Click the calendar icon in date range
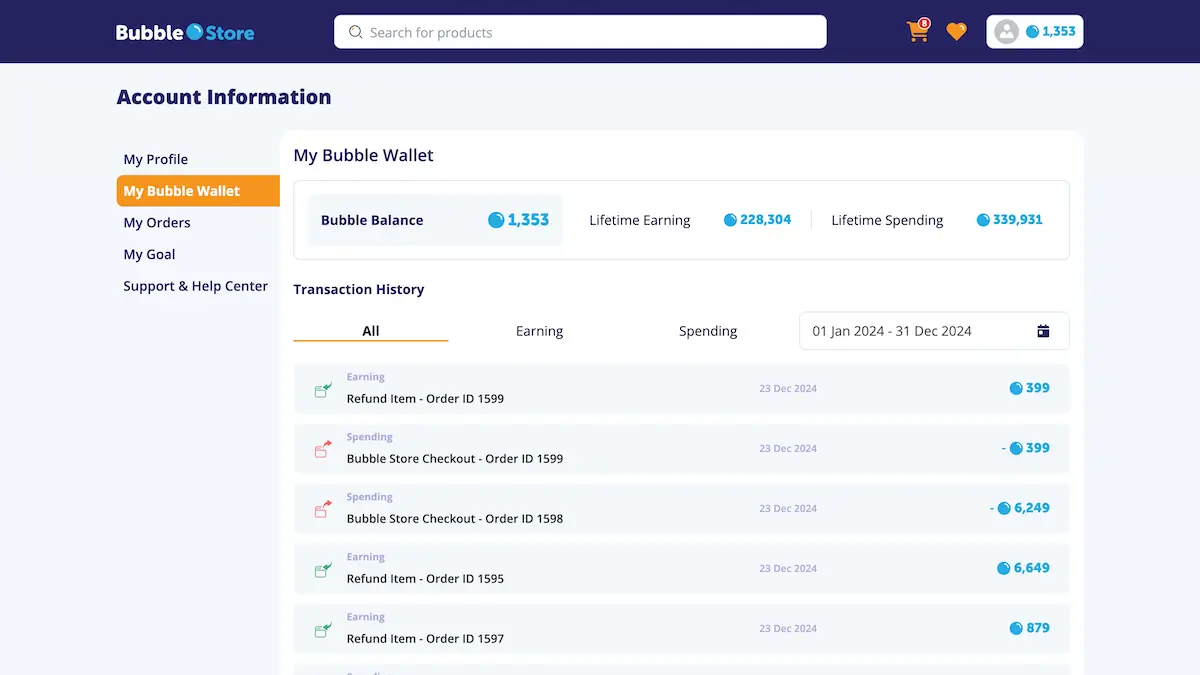The width and height of the screenshot is (1200, 675). pyautogui.click(x=1043, y=331)
